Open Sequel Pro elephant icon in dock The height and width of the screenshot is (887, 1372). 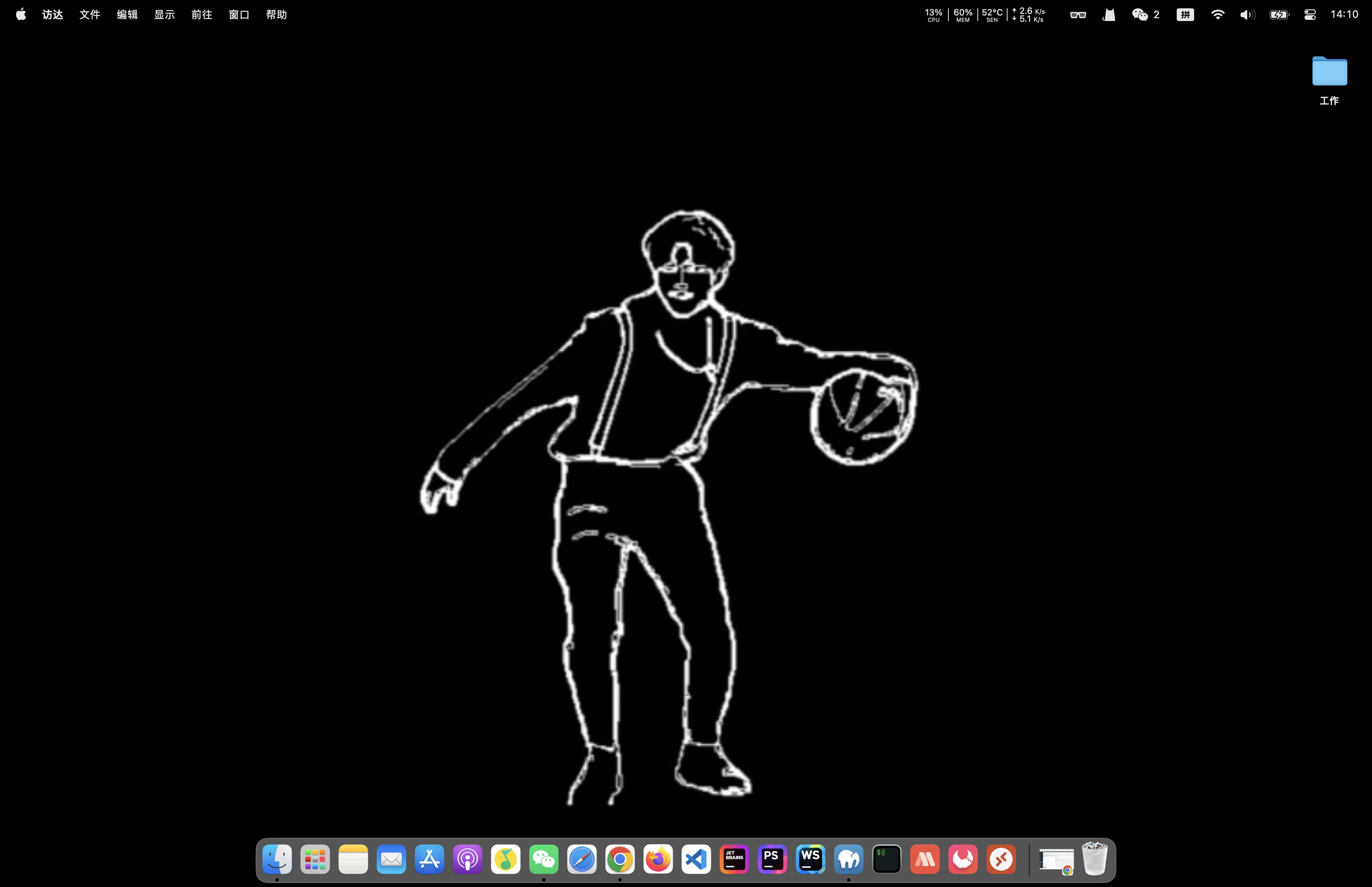[x=849, y=859]
